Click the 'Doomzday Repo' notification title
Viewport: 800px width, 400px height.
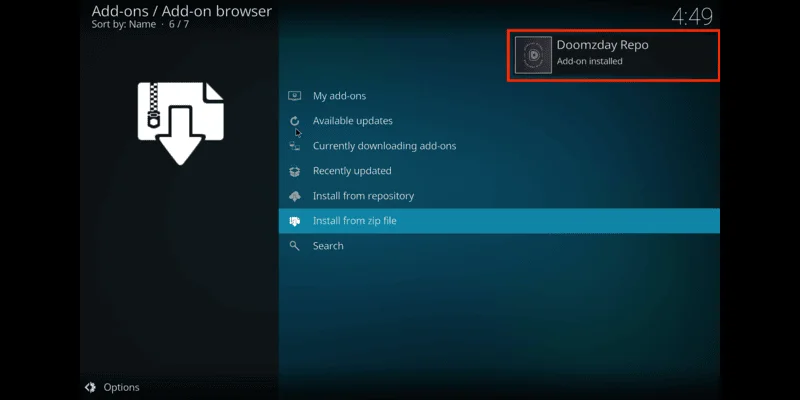coord(603,45)
